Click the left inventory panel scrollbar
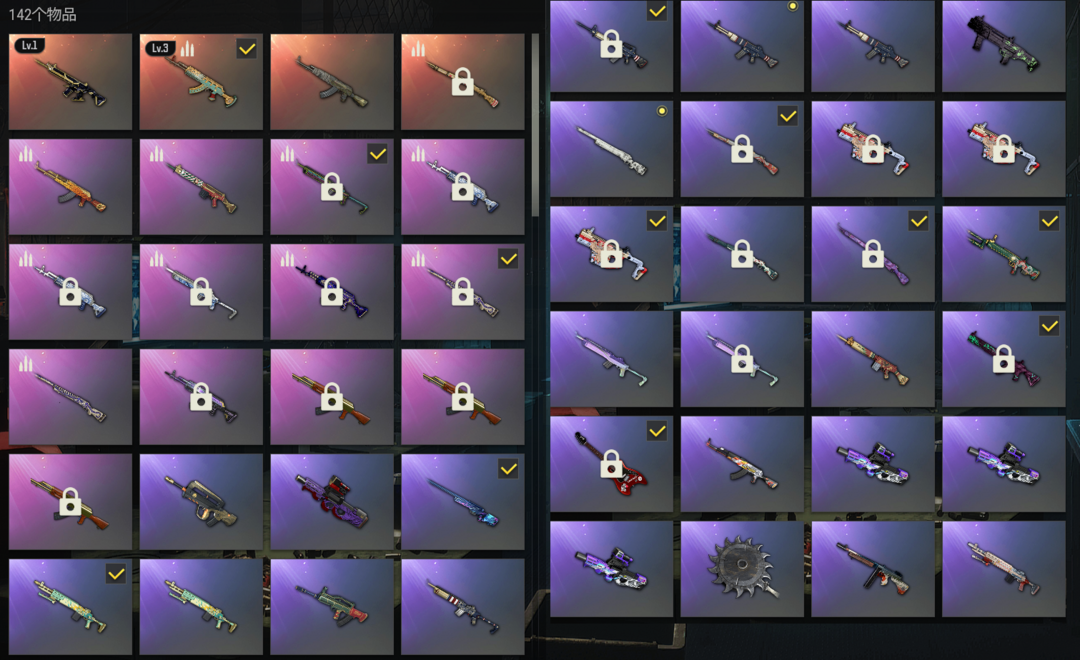Viewport: 1080px width, 660px height. click(535, 124)
